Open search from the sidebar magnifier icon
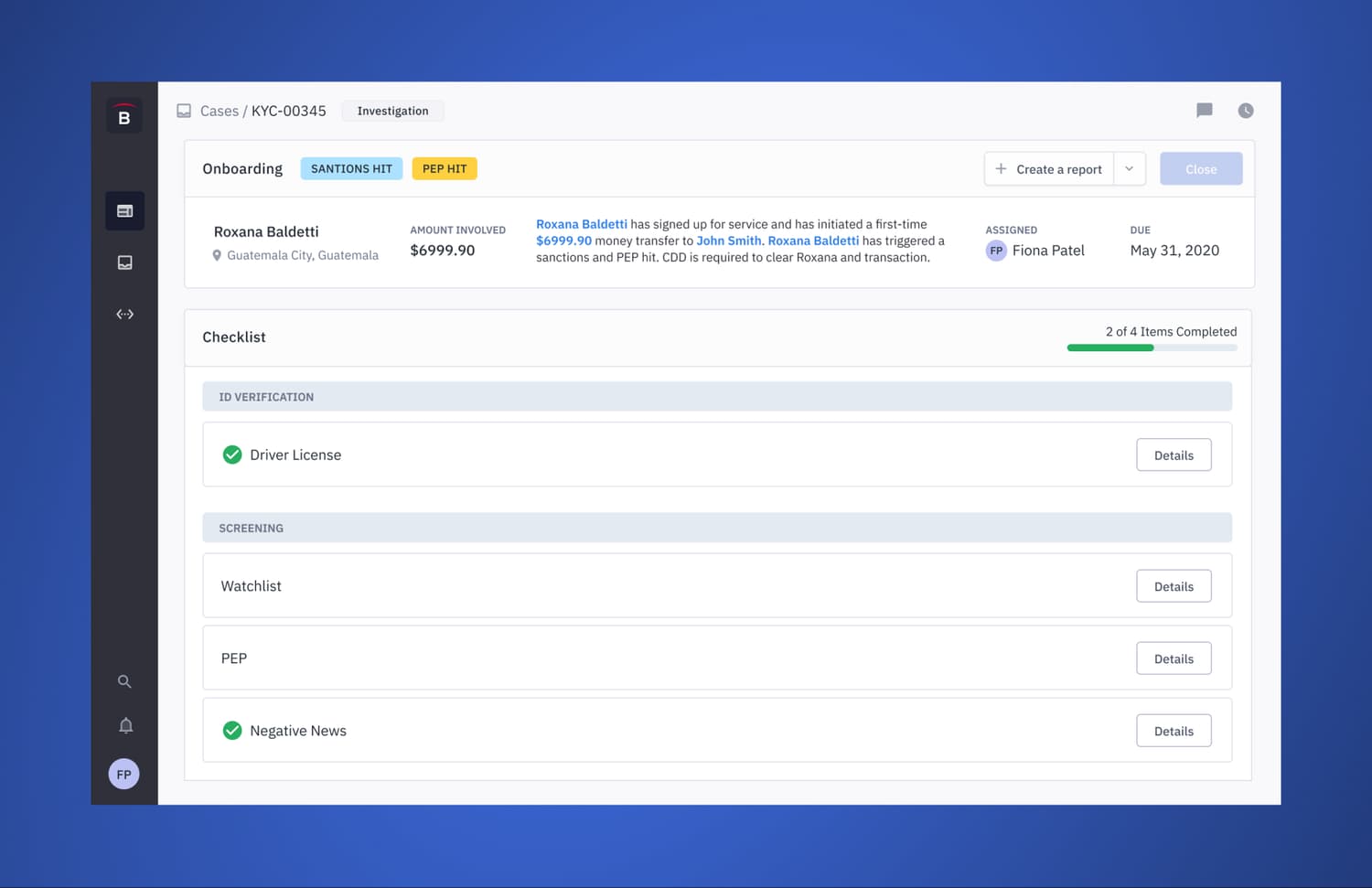The width and height of the screenshot is (1372, 888). (x=124, y=681)
